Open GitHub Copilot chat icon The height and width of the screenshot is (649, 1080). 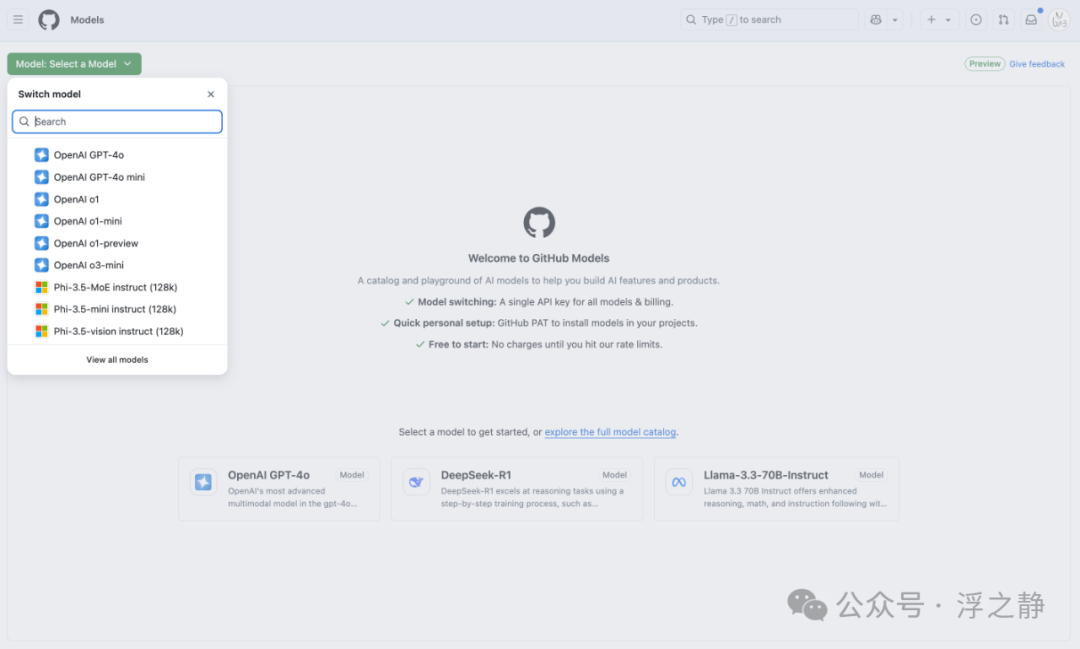click(876, 20)
